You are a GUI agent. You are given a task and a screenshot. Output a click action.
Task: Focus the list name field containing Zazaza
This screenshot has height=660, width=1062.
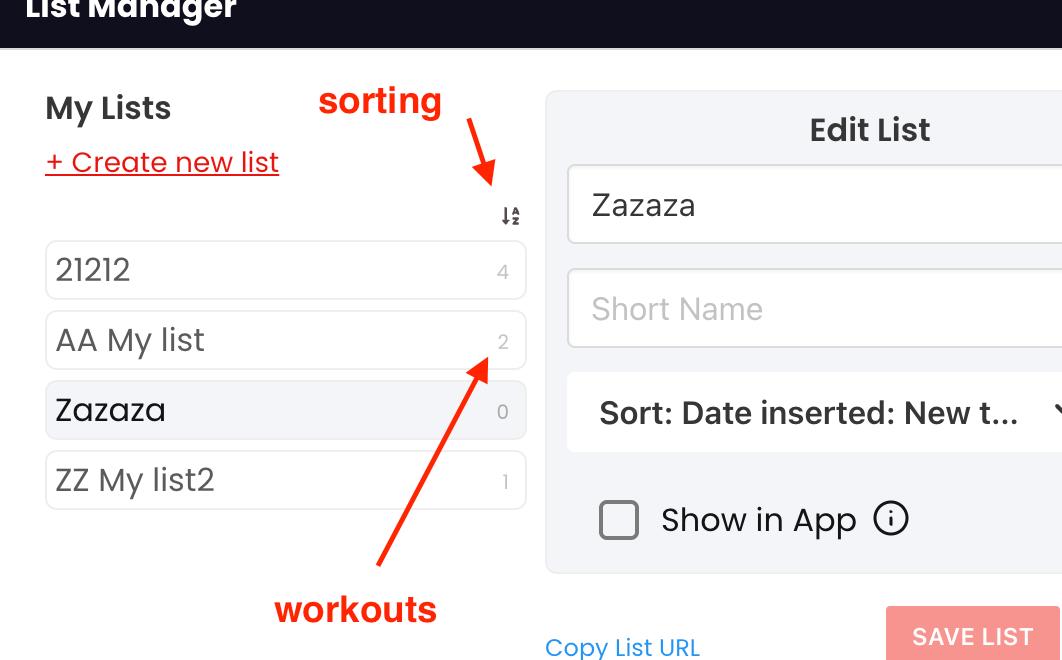click(814, 204)
